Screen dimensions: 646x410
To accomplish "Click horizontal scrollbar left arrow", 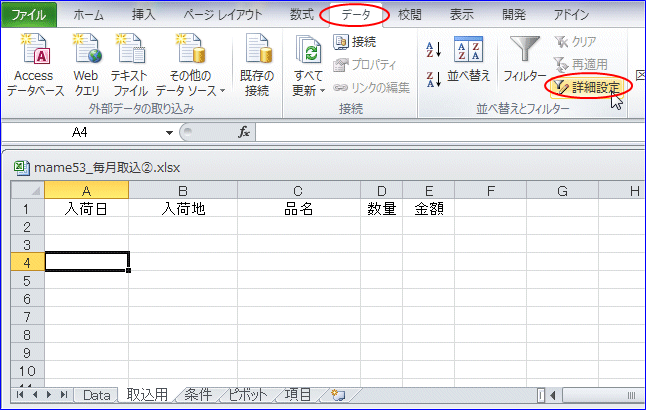I will [x=553, y=395].
